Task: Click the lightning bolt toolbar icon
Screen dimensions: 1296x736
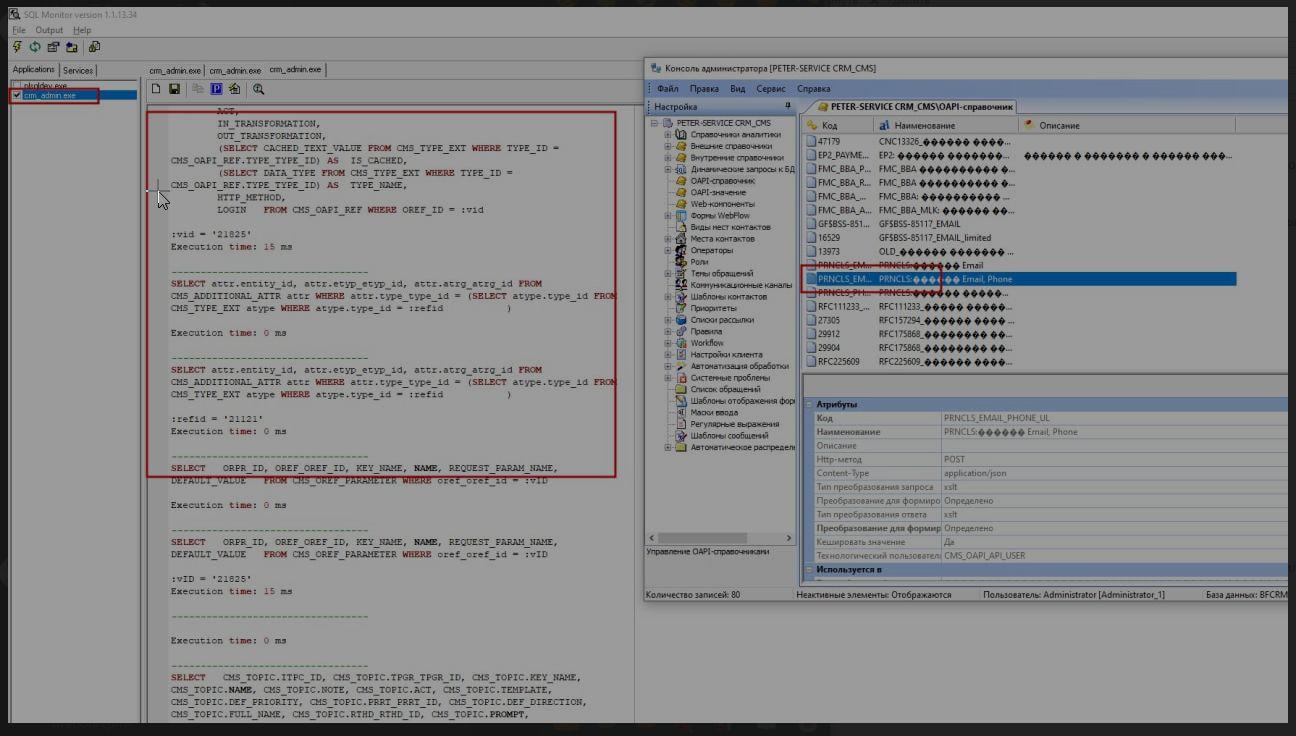Action: click(17, 46)
